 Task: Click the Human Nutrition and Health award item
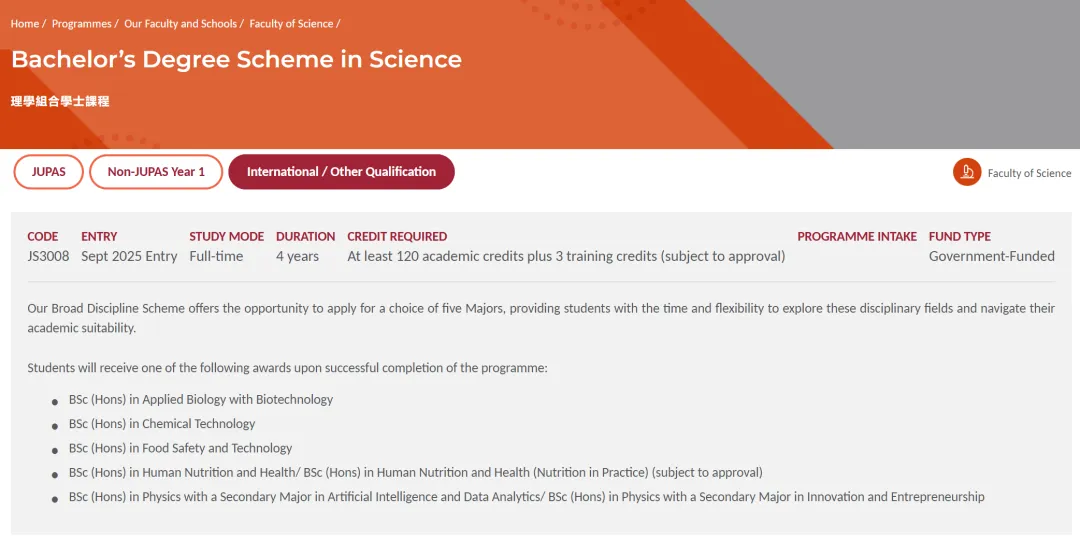click(415, 473)
